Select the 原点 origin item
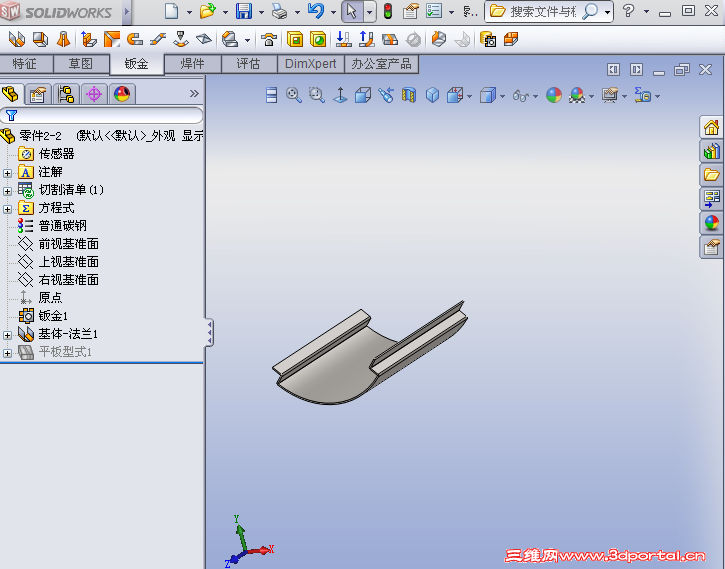 tap(41, 298)
